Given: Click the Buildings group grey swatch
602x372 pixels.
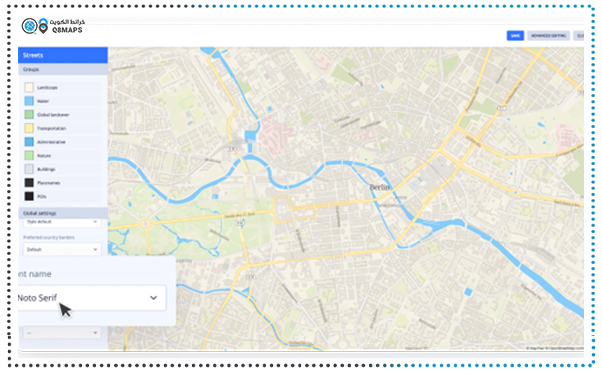Looking at the screenshot, I should point(29,169).
